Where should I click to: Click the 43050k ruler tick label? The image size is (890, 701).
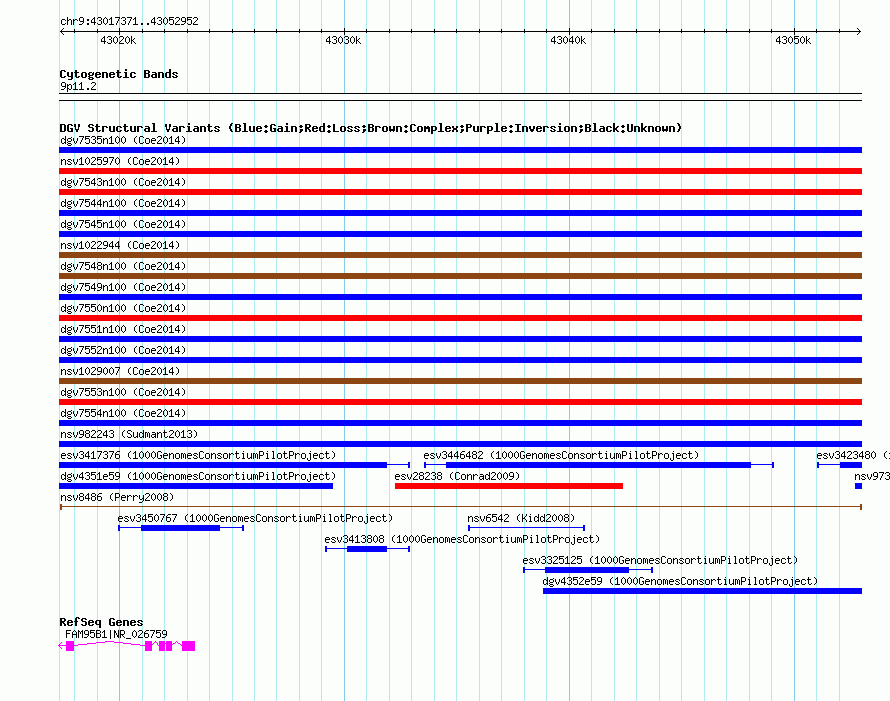(793, 40)
